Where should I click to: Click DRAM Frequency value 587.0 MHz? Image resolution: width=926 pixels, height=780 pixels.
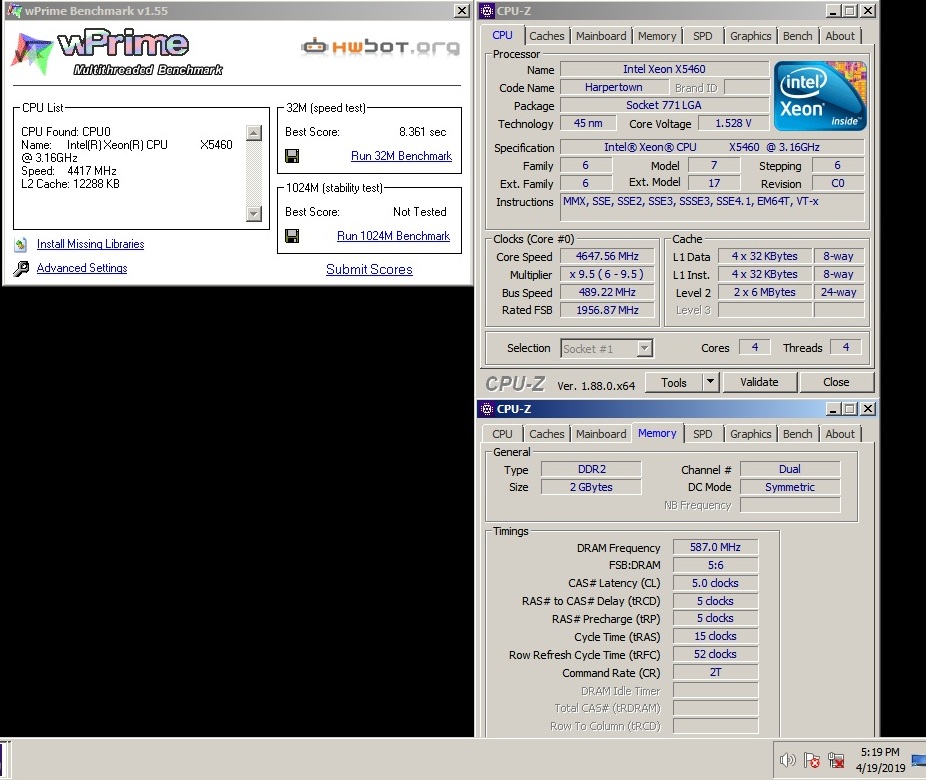(715, 547)
